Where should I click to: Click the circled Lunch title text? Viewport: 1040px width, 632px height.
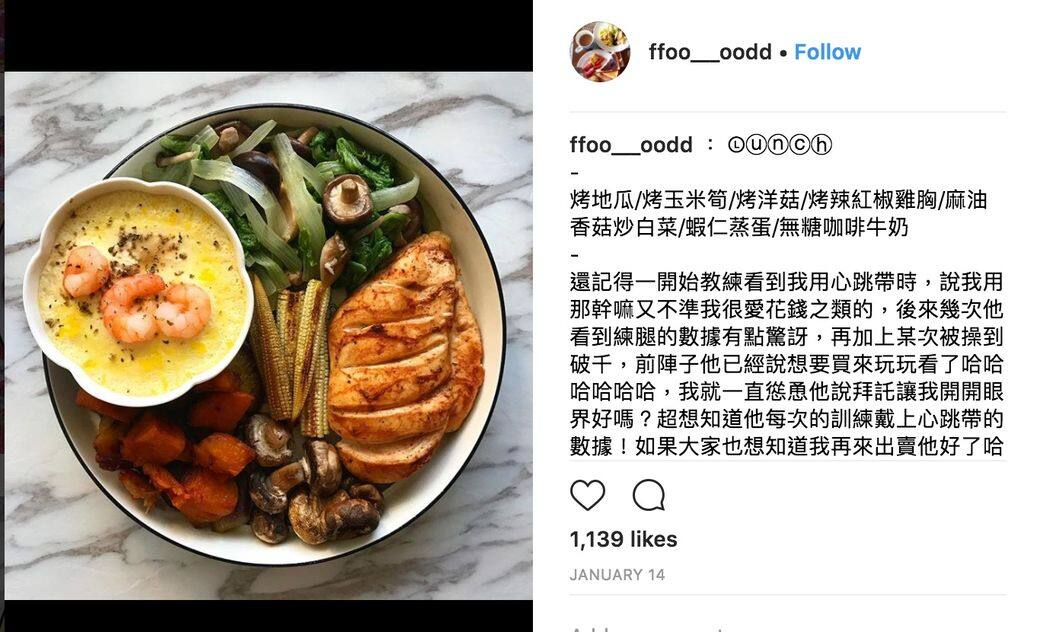point(779,145)
